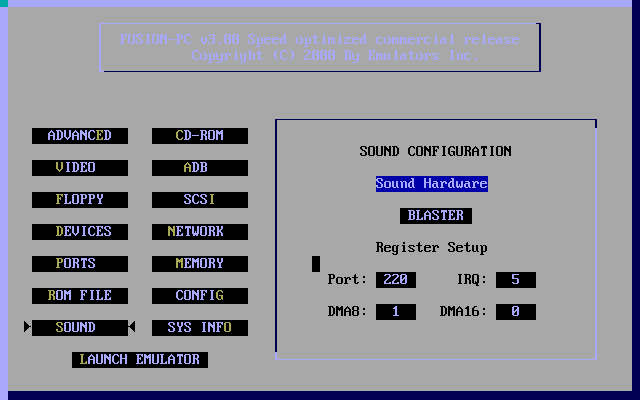Click the IRQ value field
Image resolution: width=640 pixels, height=400 pixels.
515,280
